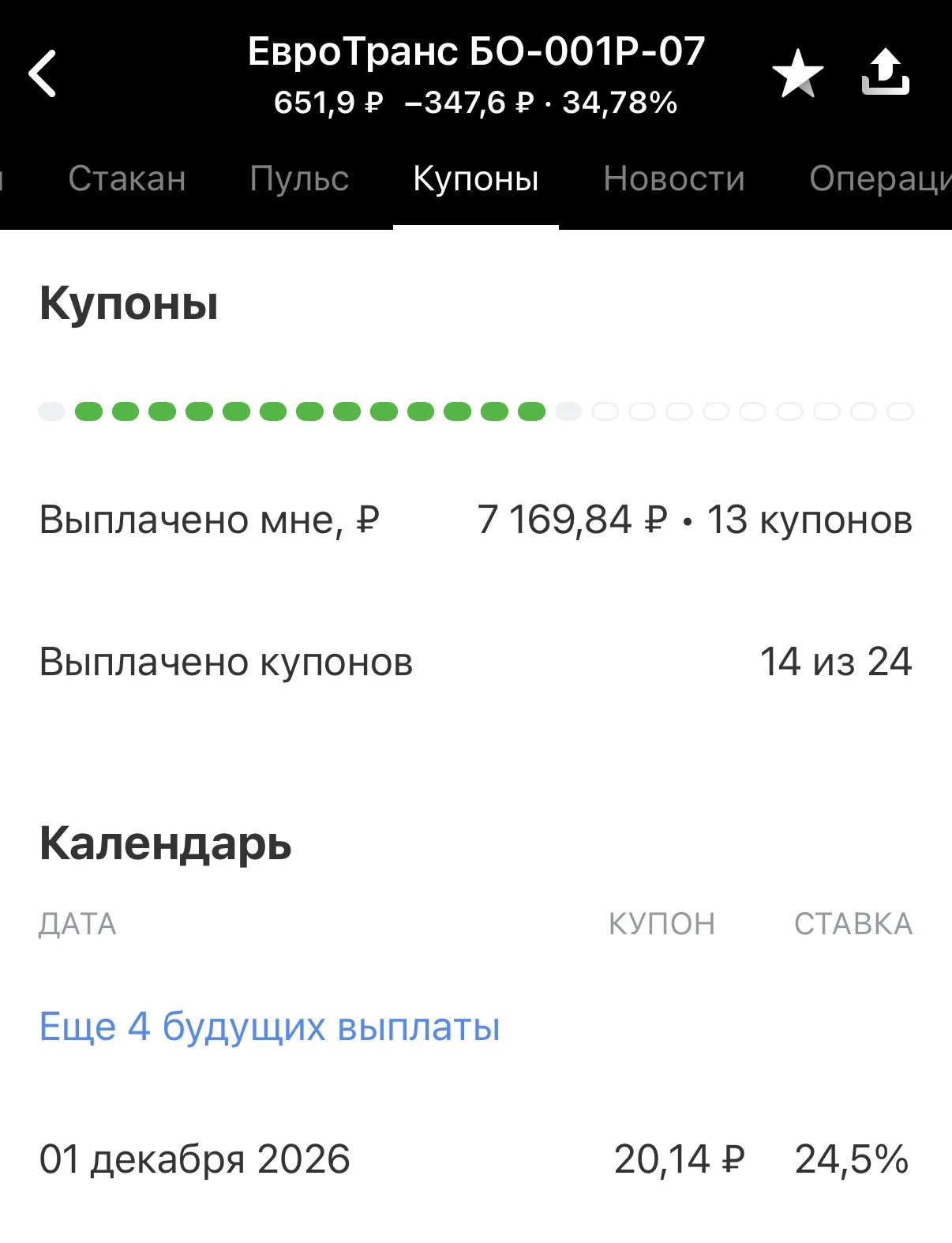Go to the Новости tab

coord(674,178)
